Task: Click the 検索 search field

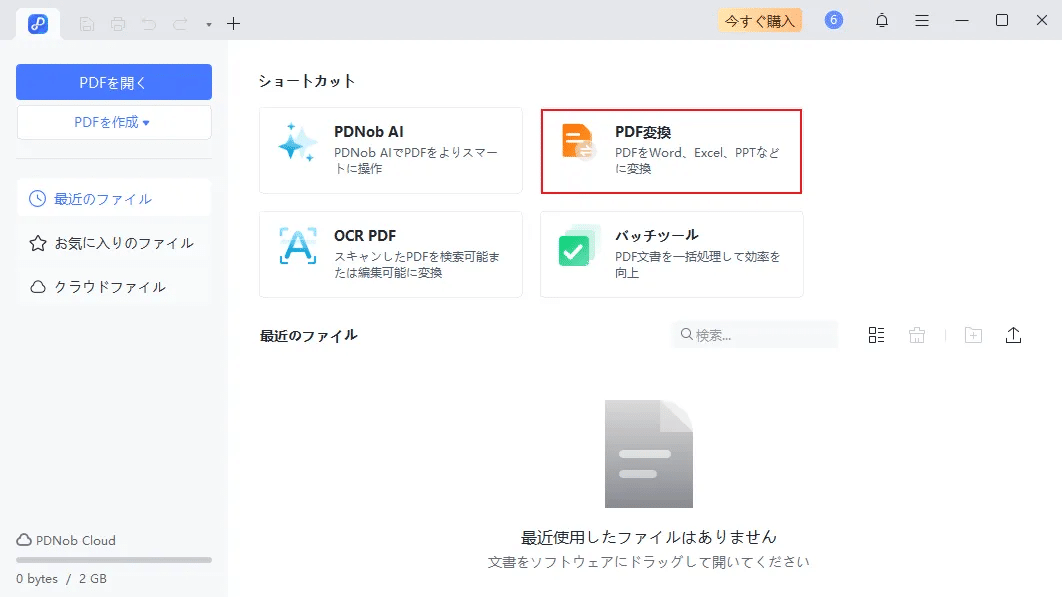Action: (x=755, y=335)
